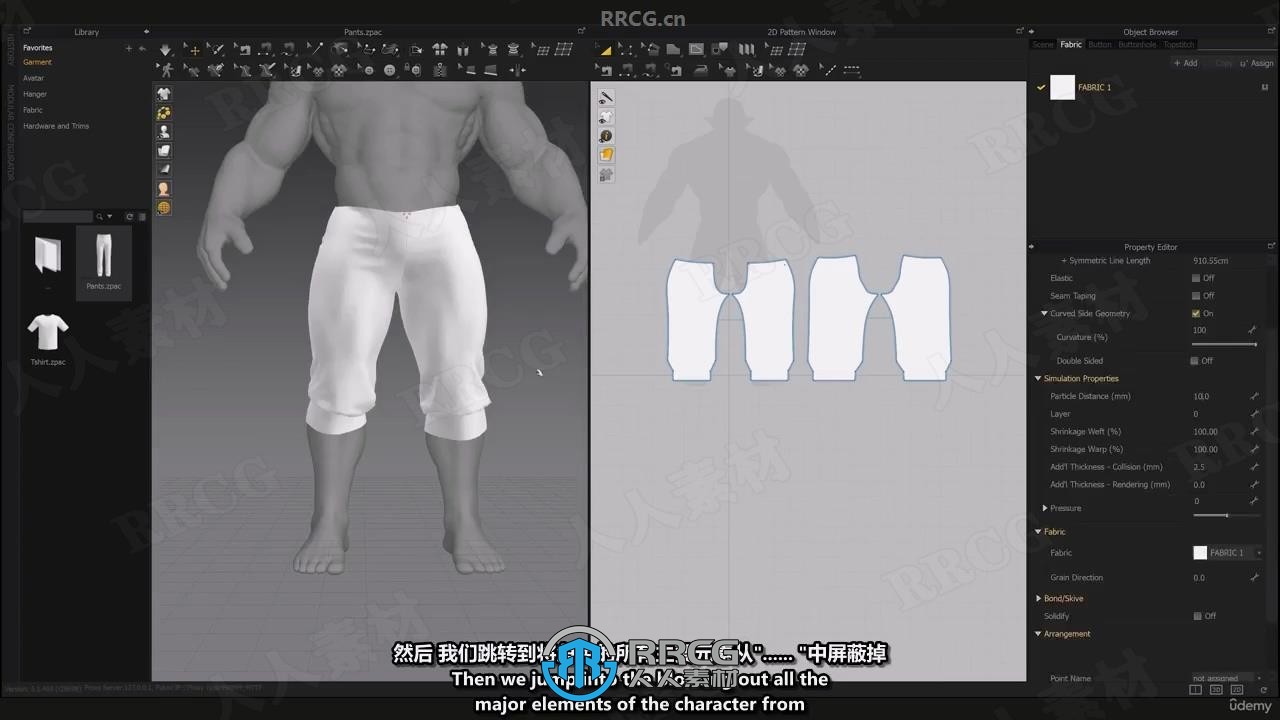The width and height of the screenshot is (1280, 720).
Task: Open the globe icon in 3D view sidebar
Action: point(164,208)
